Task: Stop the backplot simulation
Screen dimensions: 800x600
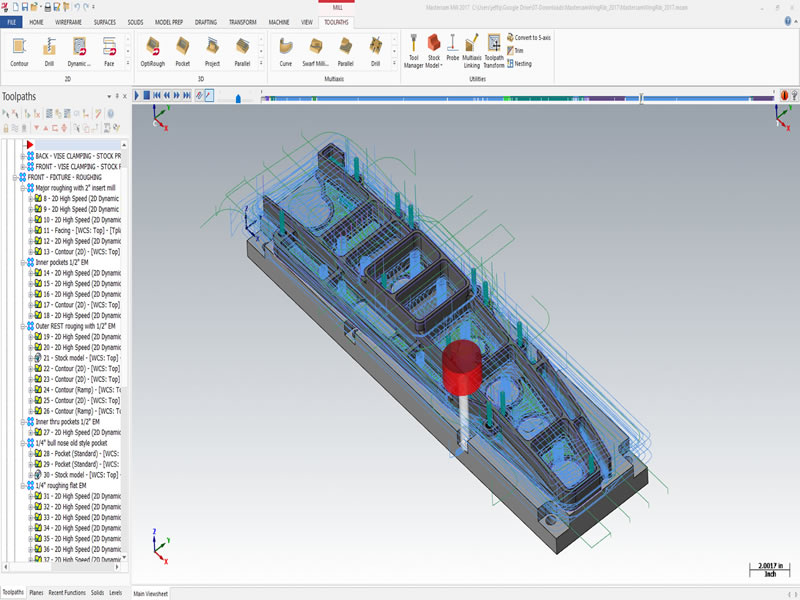Action: point(146,95)
